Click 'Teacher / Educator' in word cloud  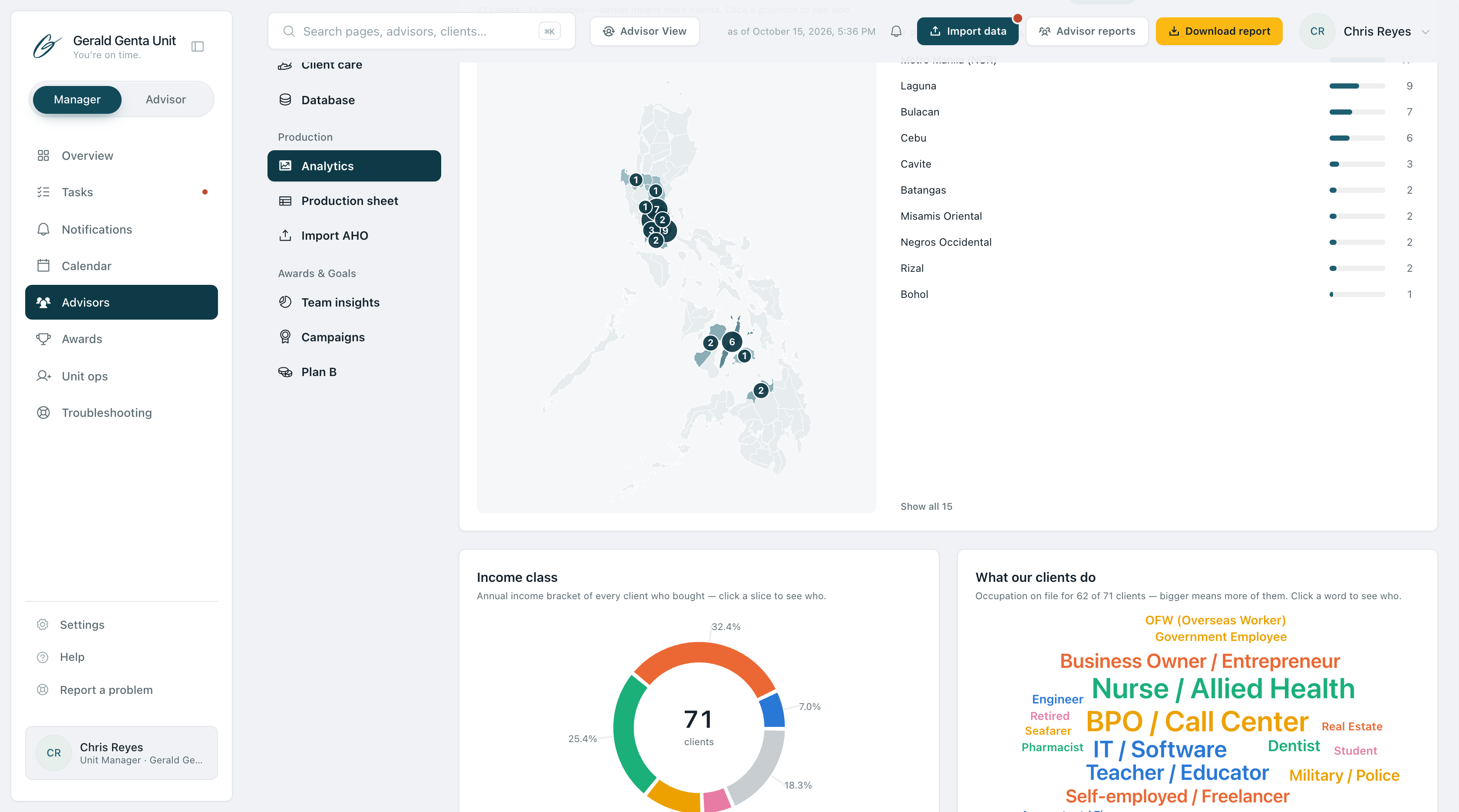click(1177, 773)
